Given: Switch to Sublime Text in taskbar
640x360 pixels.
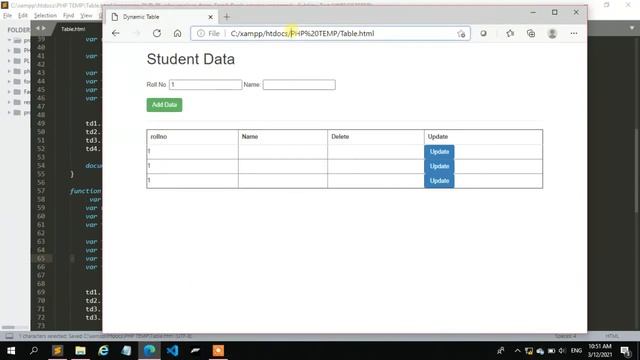Looking at the screenshot, I should 57,351.
